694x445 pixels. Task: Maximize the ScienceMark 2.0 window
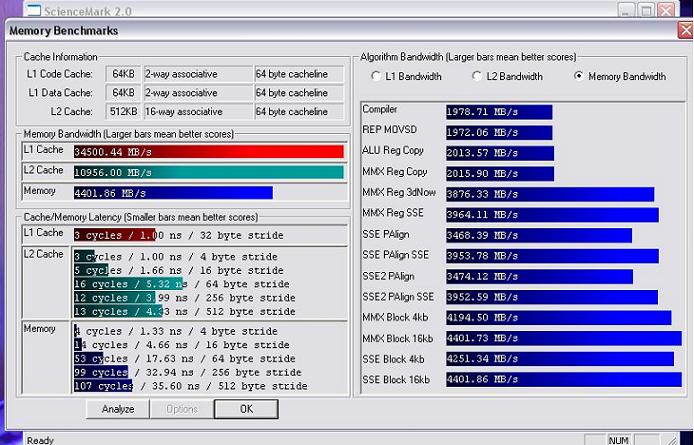pos(646,10)
